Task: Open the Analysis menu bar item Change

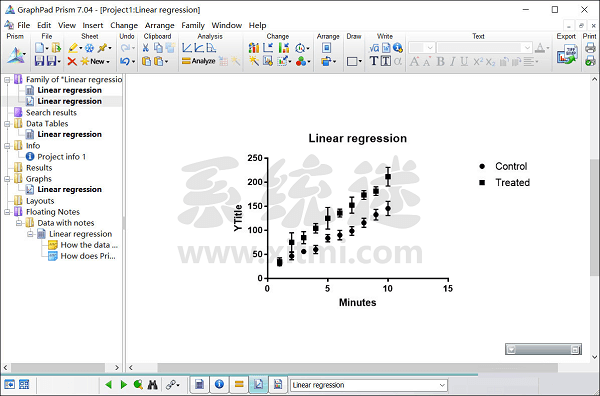Action: tap(124, 25)
